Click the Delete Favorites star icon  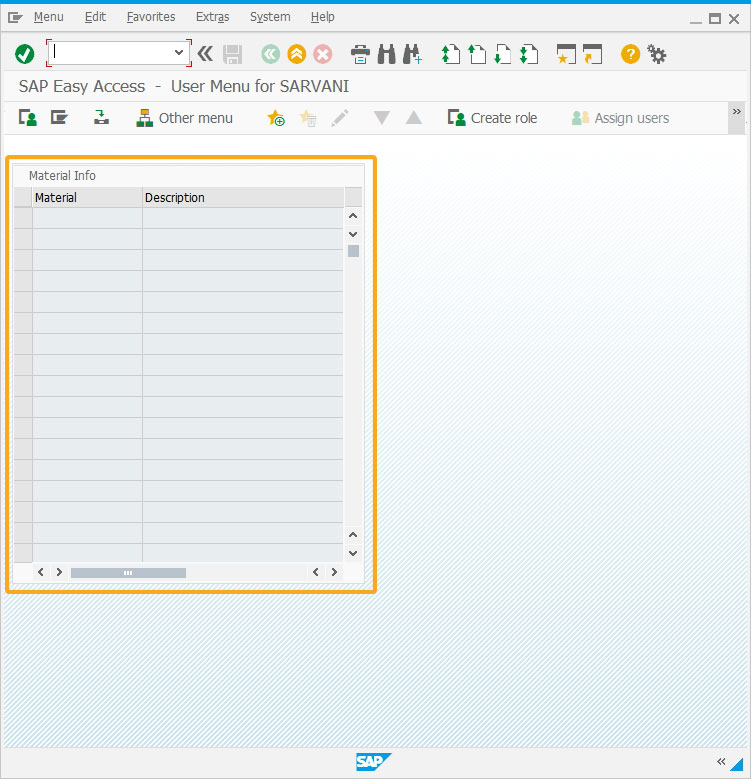(307, 118)
